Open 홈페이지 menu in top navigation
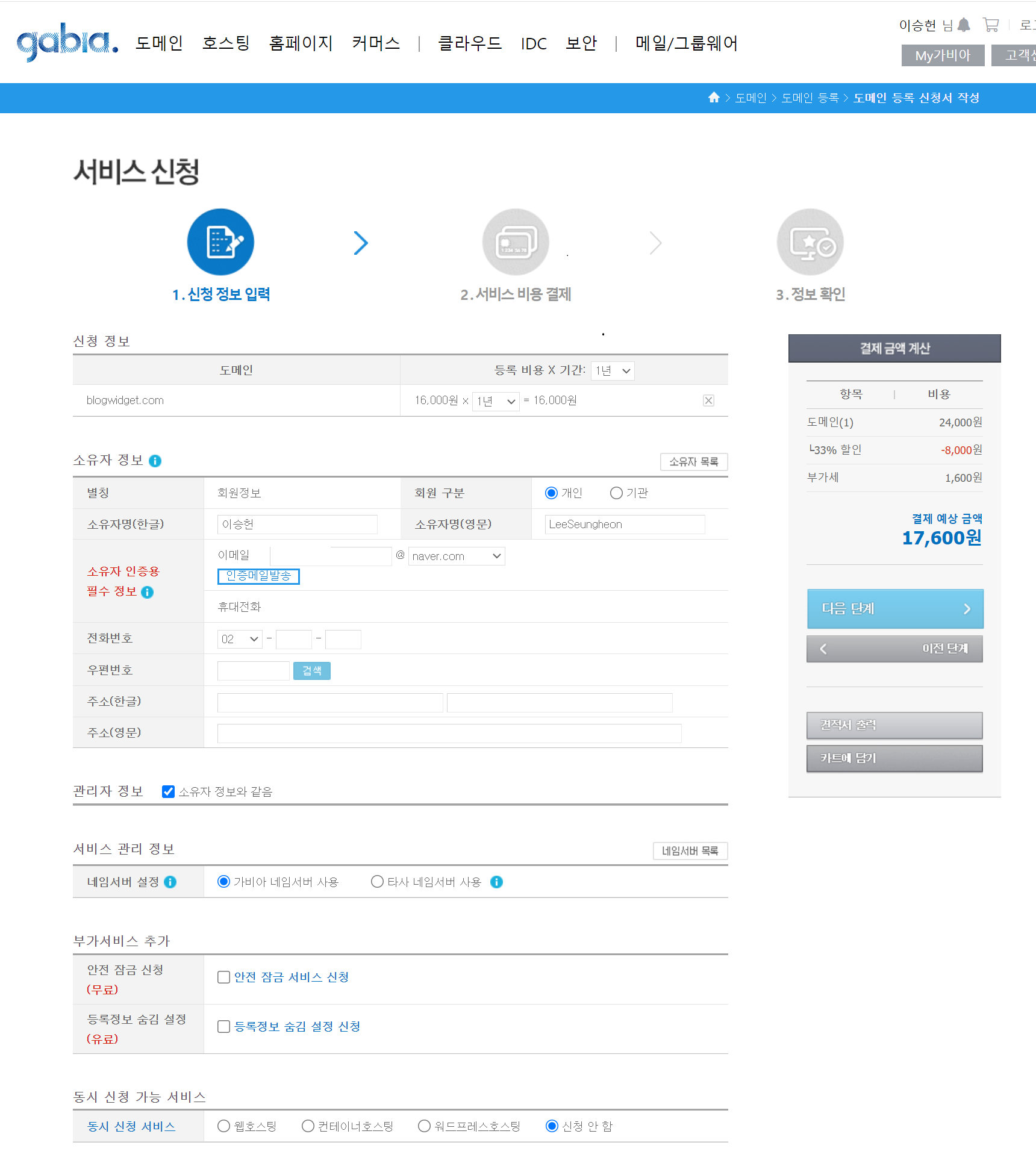The image size is (1036, 1175). pos(301,43)
